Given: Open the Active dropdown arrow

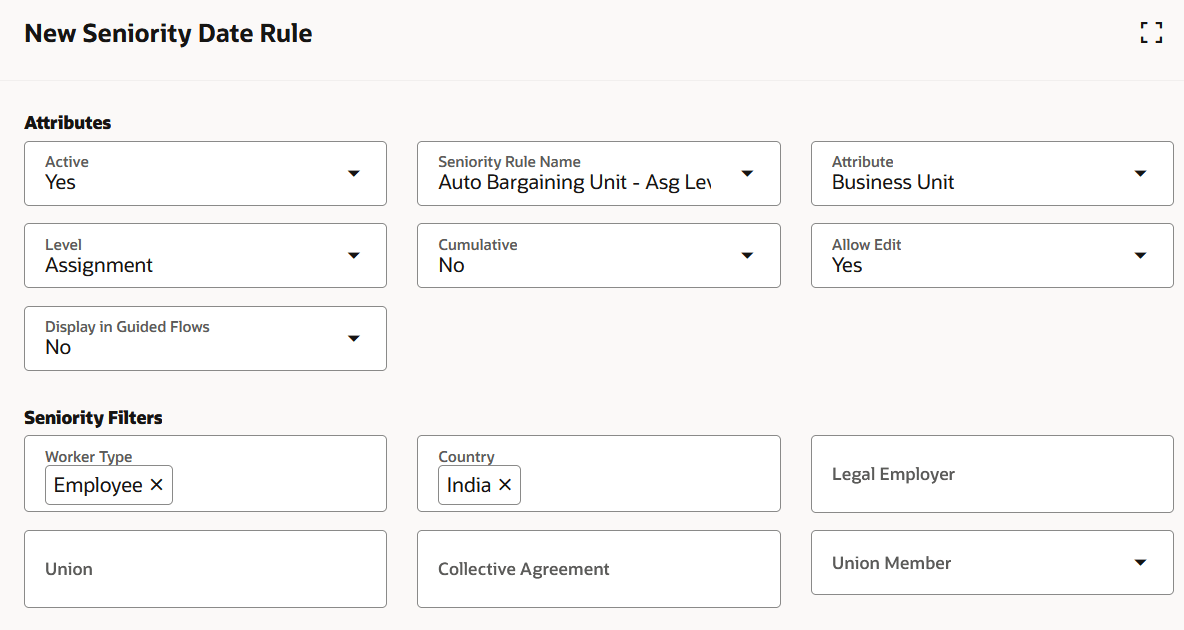Looking at the screenshot, I should coord(354,173).
